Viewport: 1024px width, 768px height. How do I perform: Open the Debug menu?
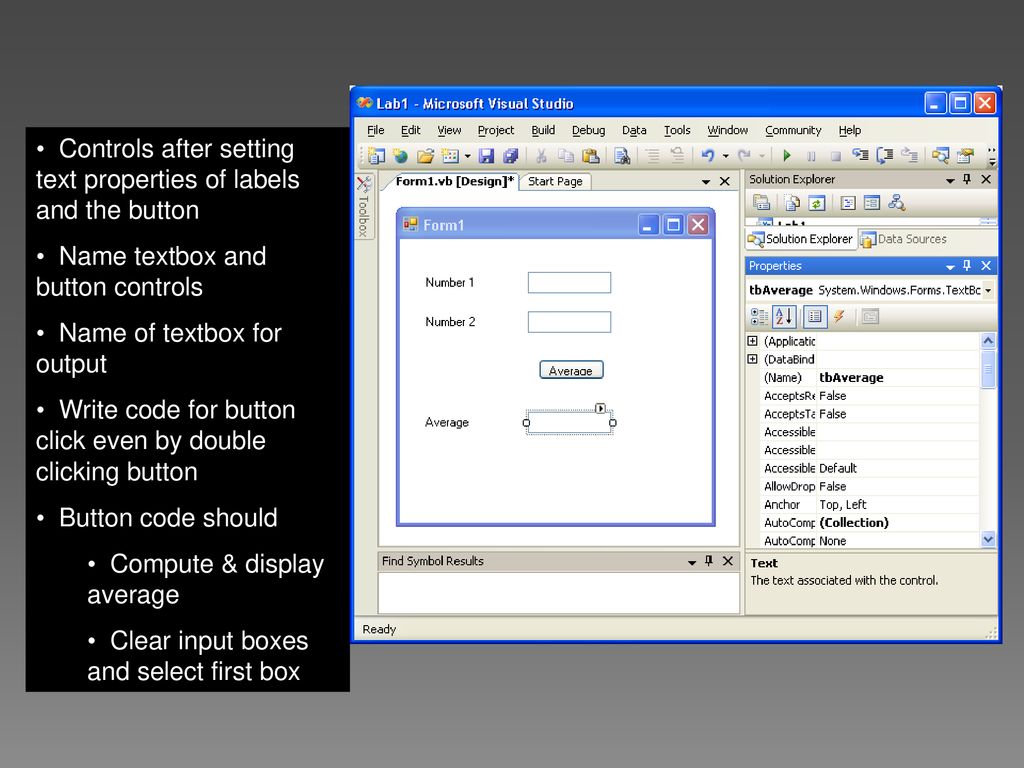tap(588, 130)
